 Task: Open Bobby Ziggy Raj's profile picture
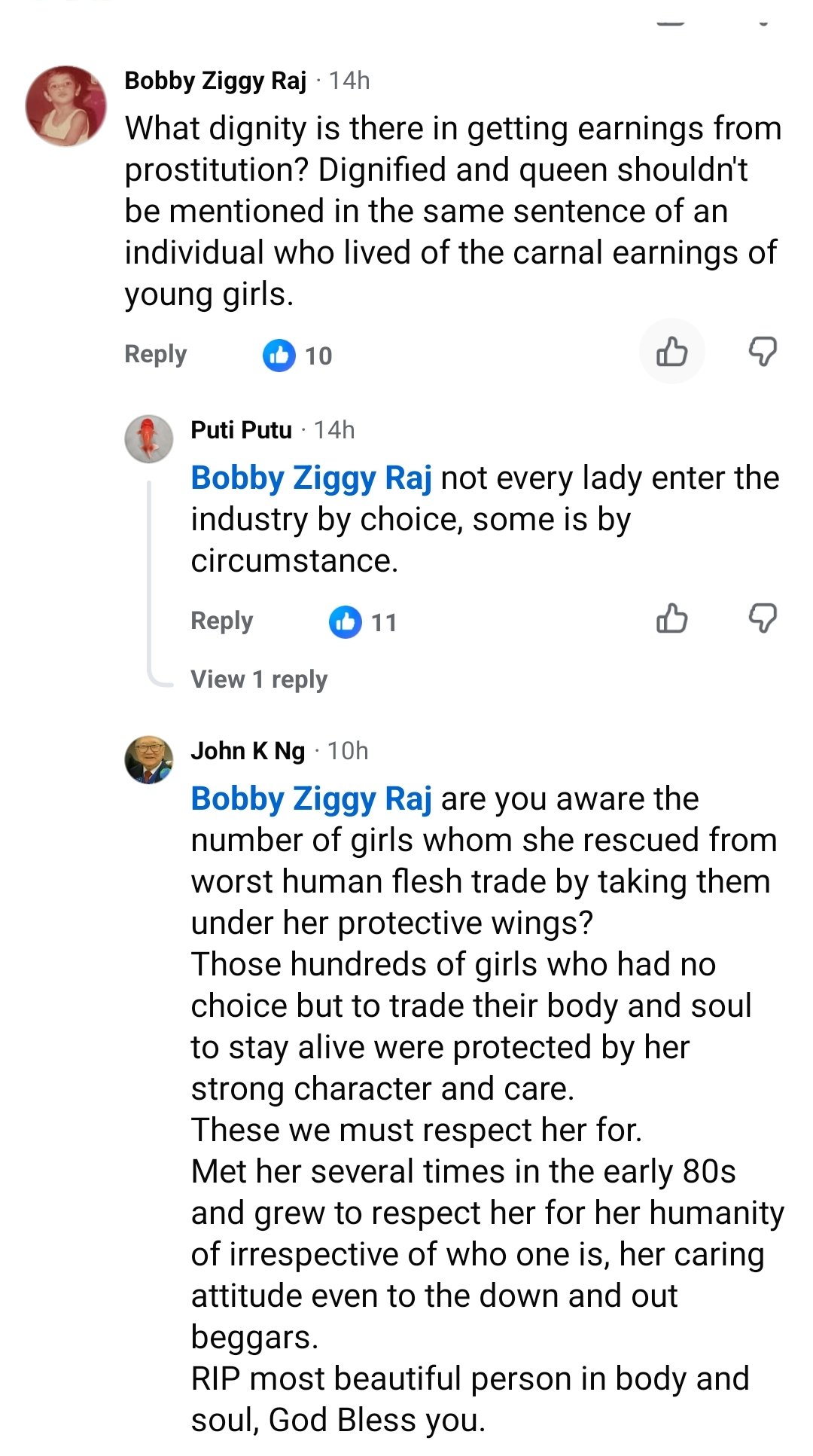pyautogui.click(x=66, y=105)
